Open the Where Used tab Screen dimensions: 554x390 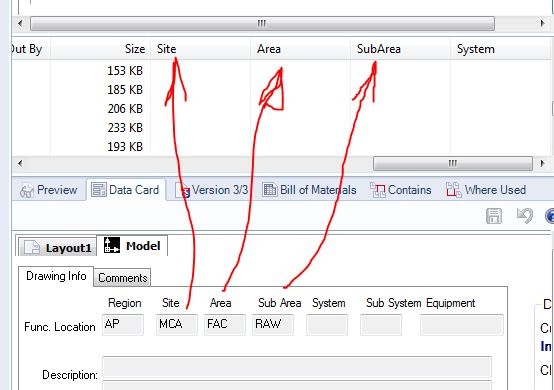(486, 190)
